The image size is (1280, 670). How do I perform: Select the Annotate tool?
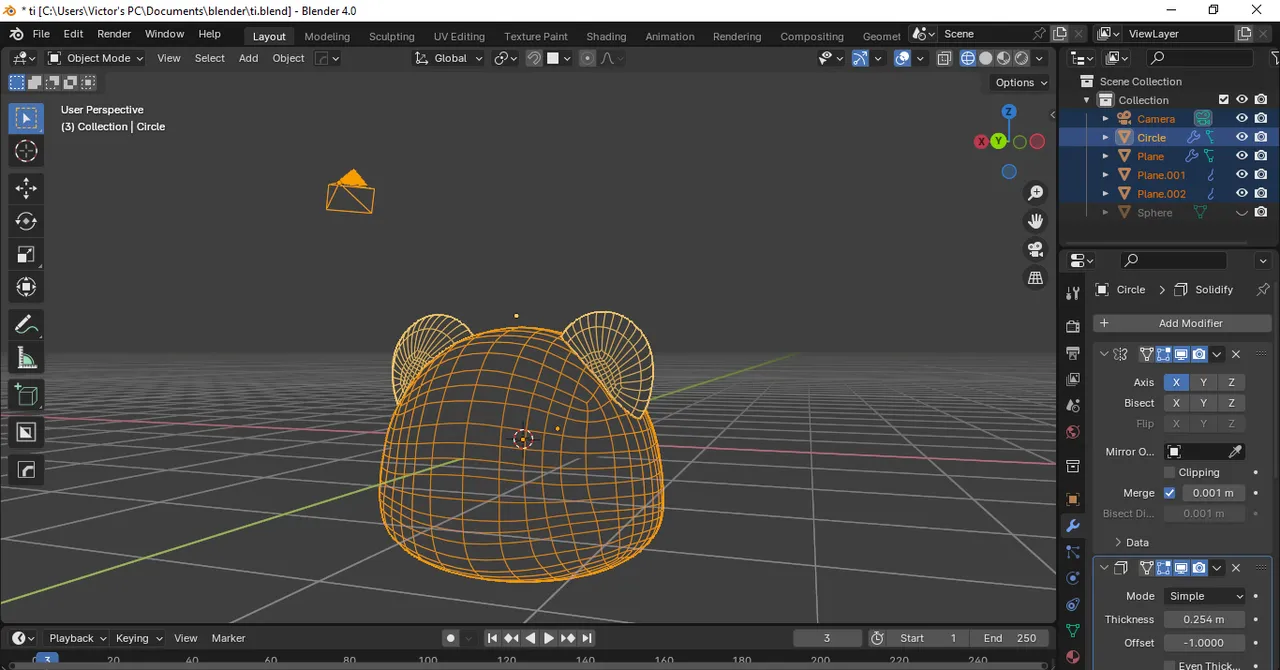[x=26, y=325]
